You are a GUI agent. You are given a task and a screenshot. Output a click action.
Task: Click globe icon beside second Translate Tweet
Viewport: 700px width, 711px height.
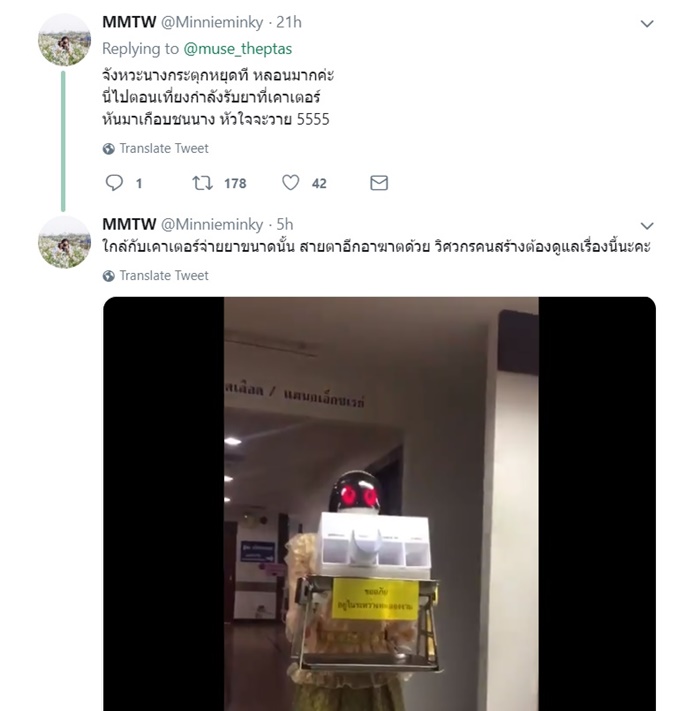click(108, 276)
